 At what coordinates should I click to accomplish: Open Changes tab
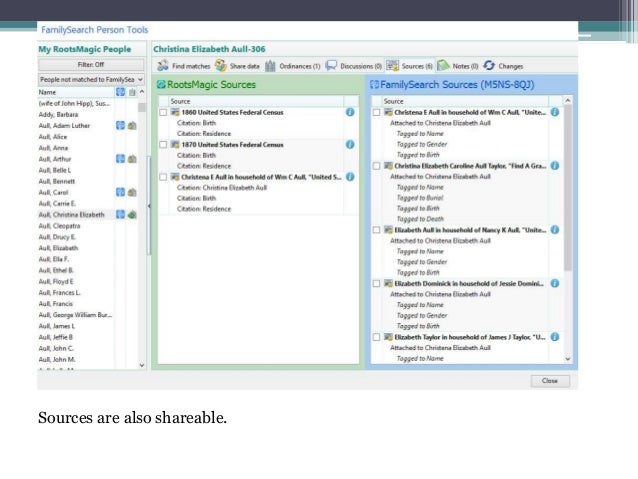pyautogui.click(x=503, y=66)
